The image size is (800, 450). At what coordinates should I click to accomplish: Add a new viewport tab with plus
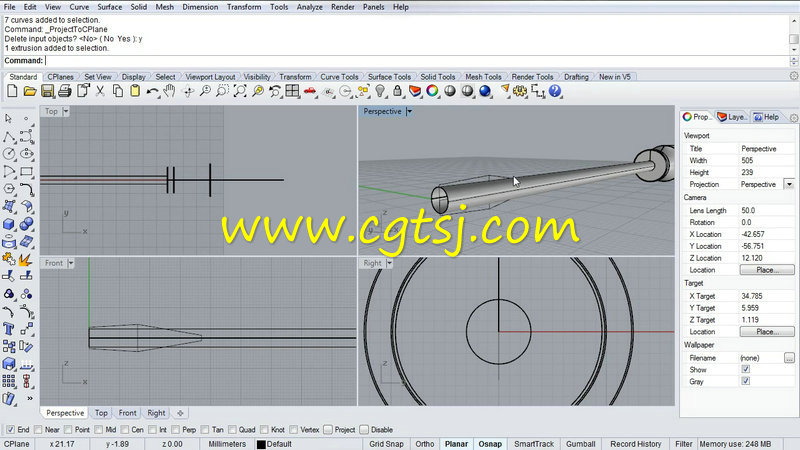point(180,413)
